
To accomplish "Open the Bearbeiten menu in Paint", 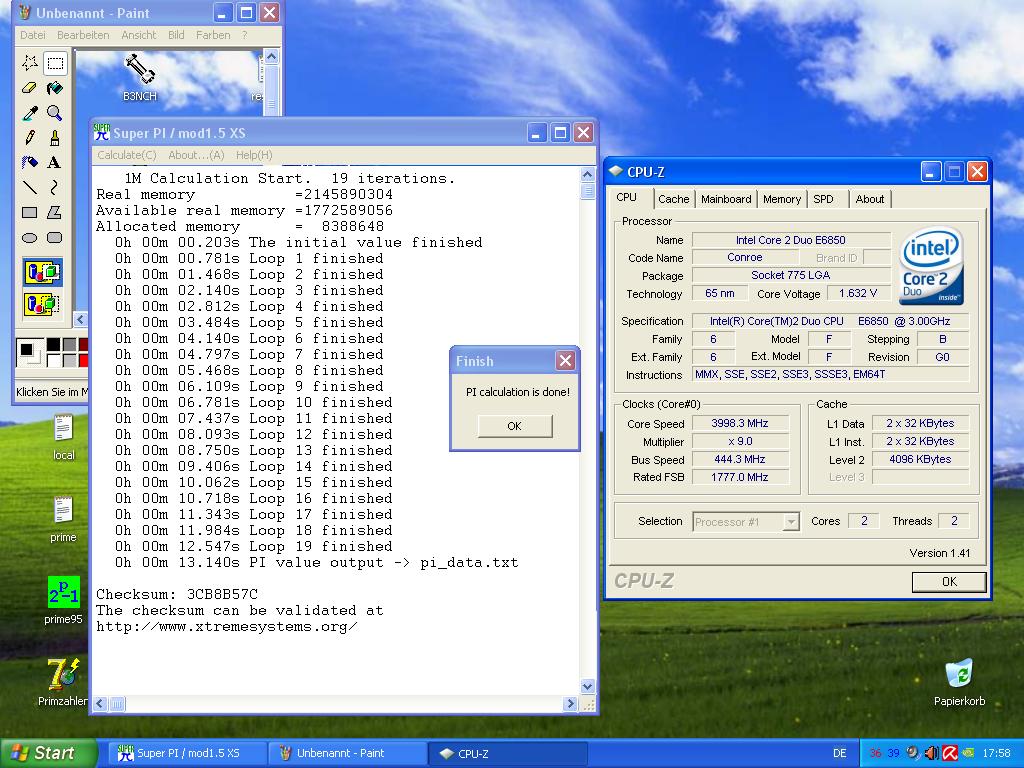I will [83, 35].
